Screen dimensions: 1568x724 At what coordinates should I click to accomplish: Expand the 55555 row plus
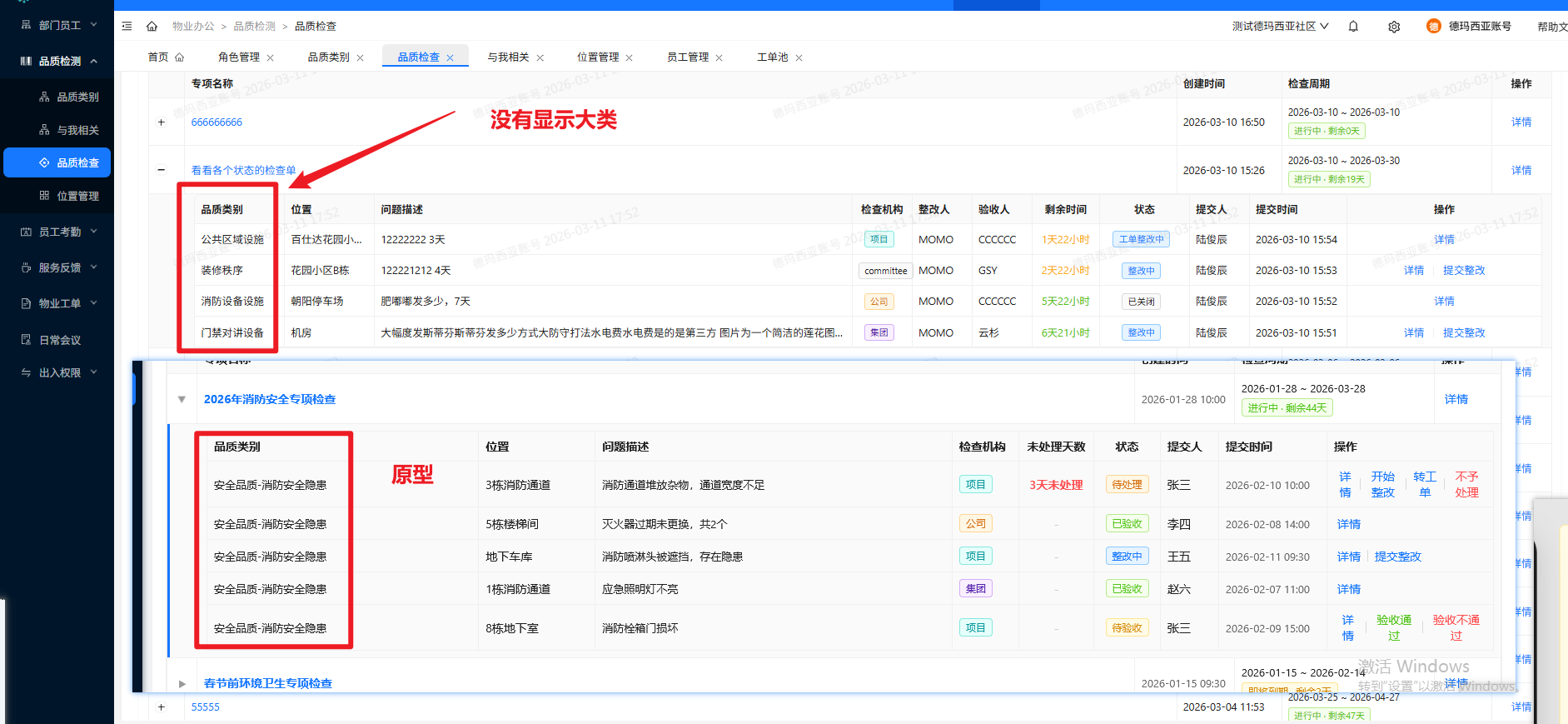coord(162,707)
